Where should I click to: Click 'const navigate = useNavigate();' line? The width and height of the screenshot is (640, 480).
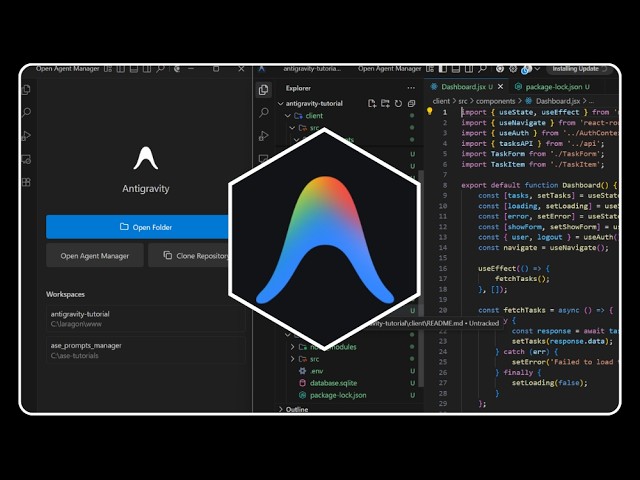click(543, 248)
